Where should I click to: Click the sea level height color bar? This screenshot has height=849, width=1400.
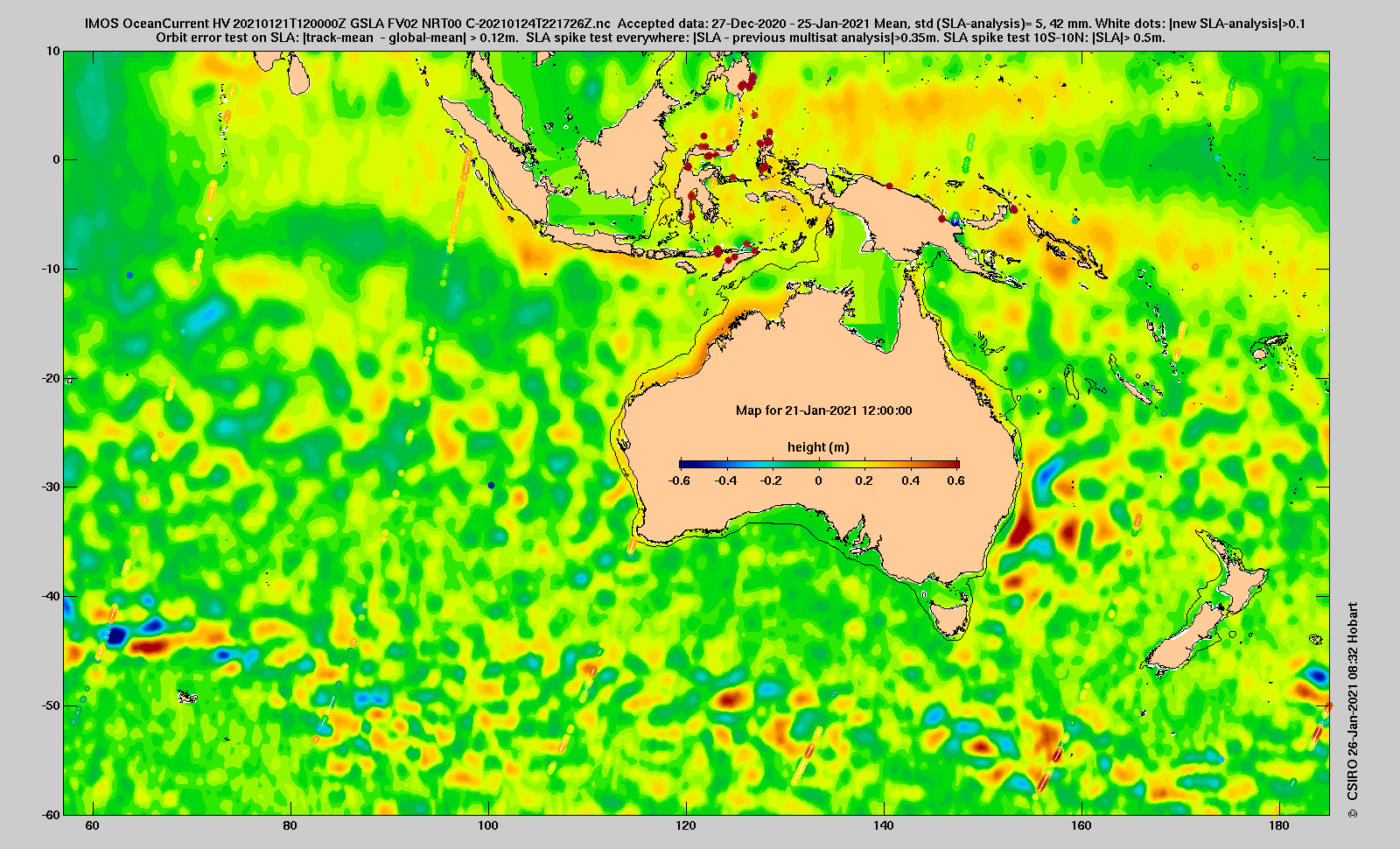click(x=819, y=464)
